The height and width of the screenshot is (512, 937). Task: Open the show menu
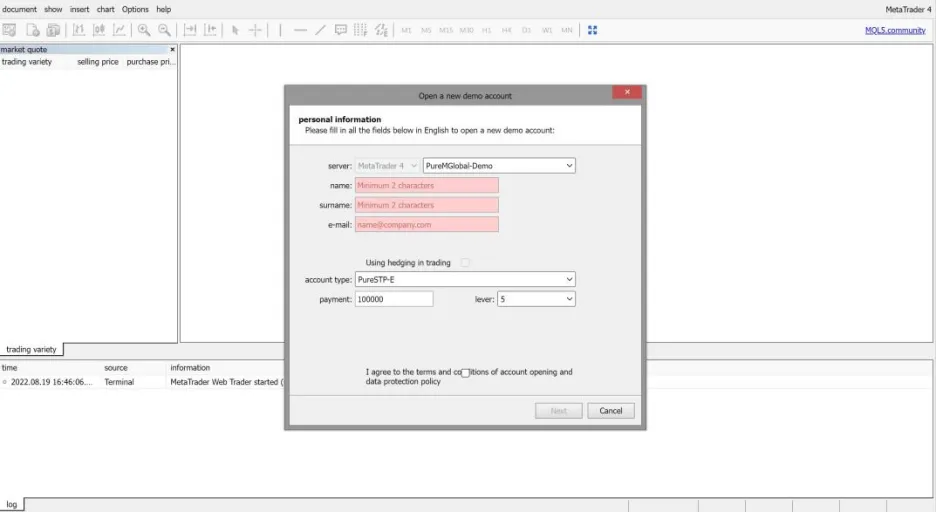tap(53, 9)
